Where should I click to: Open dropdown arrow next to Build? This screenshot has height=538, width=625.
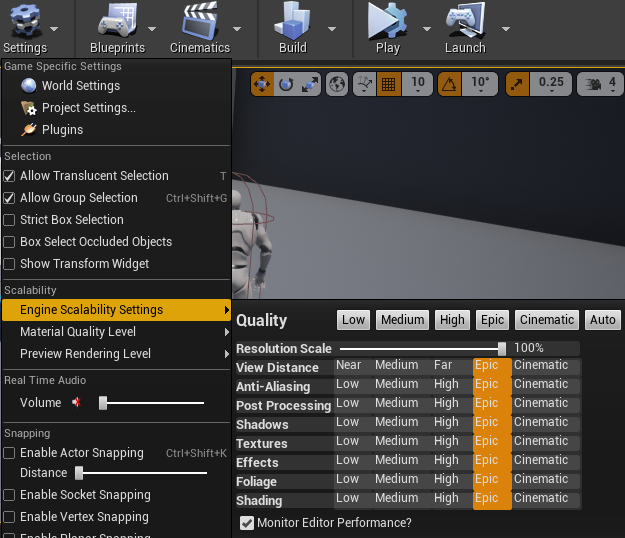(332, 29)
